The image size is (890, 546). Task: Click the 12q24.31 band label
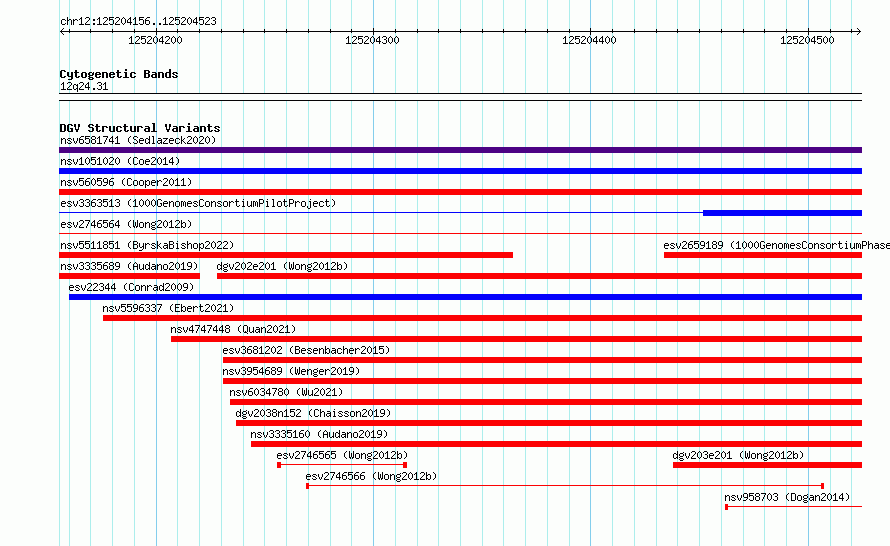(x=84, y=86)
